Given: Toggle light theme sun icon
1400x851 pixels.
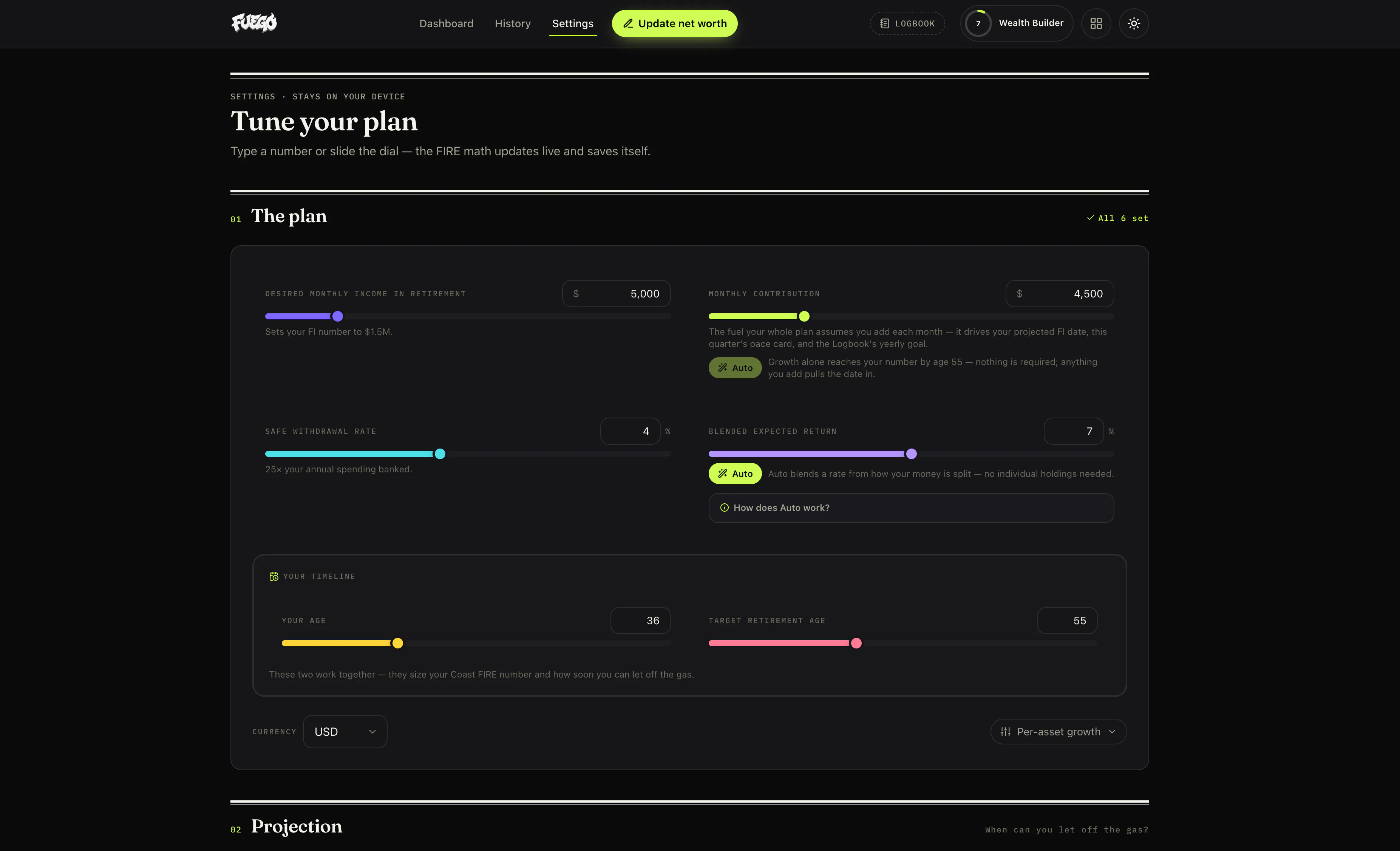Looking at the screenshot, I should pyautogui.click(x=1134, y=23).
